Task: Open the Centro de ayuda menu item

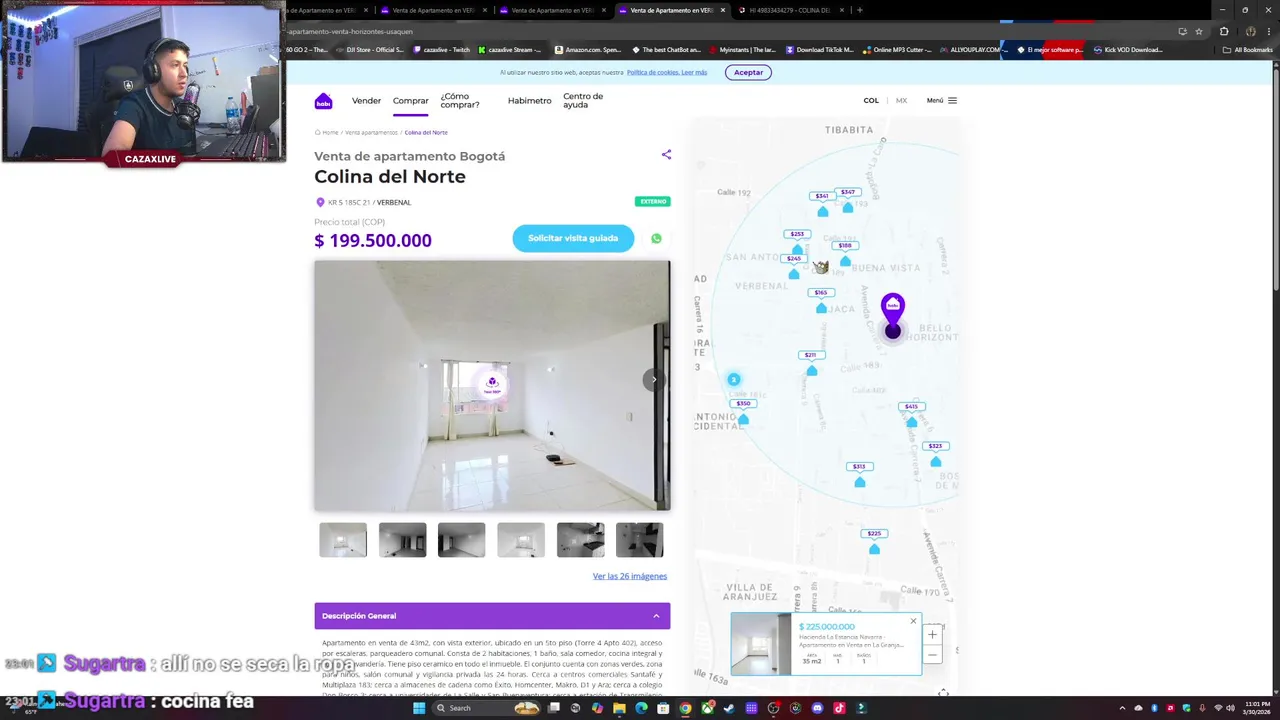Action: click(x=583, y=101)
